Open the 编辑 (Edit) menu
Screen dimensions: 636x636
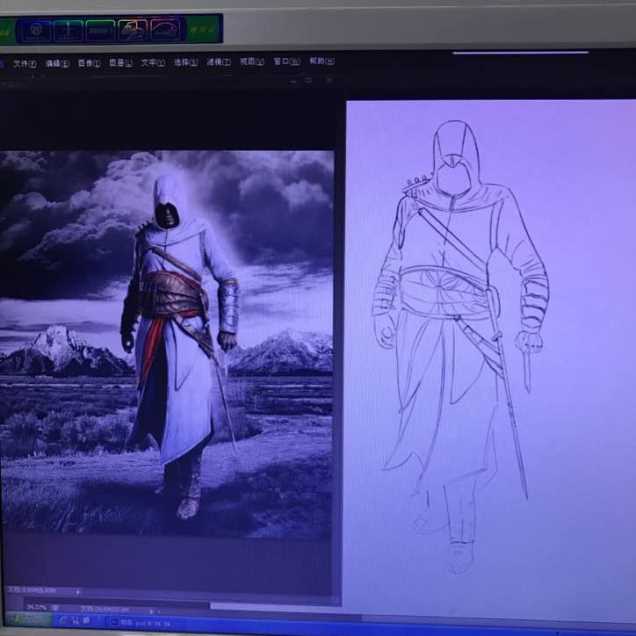click(57, 64)
